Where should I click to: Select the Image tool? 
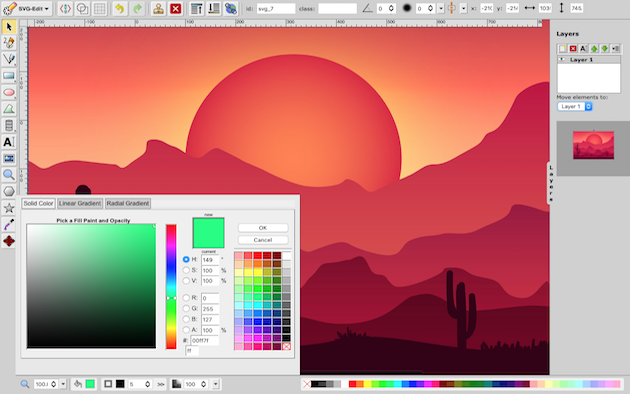[x=9, y=158]
